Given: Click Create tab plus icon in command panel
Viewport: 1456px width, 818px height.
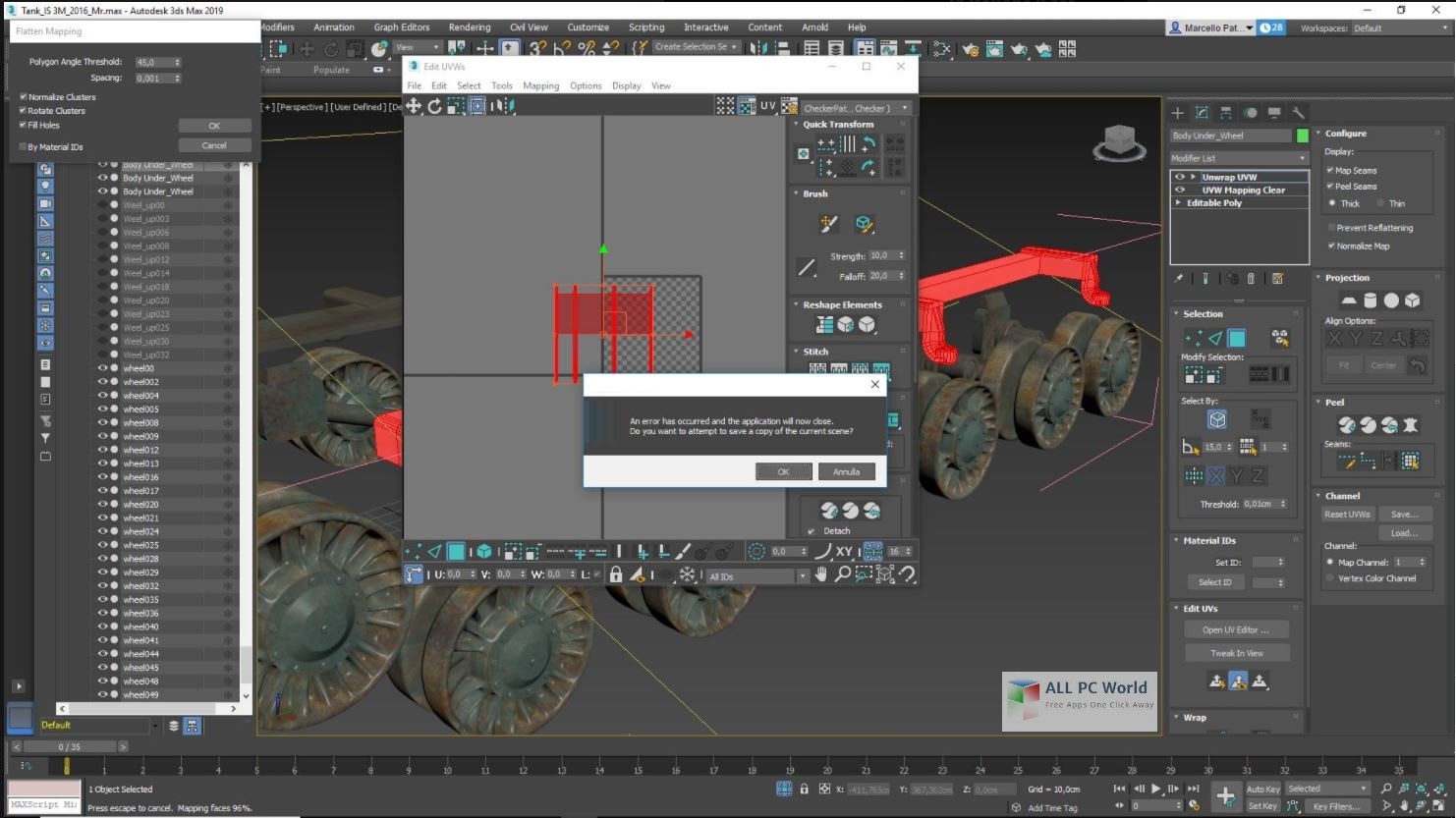Looking at the screenshot, I should point(1178,113).
